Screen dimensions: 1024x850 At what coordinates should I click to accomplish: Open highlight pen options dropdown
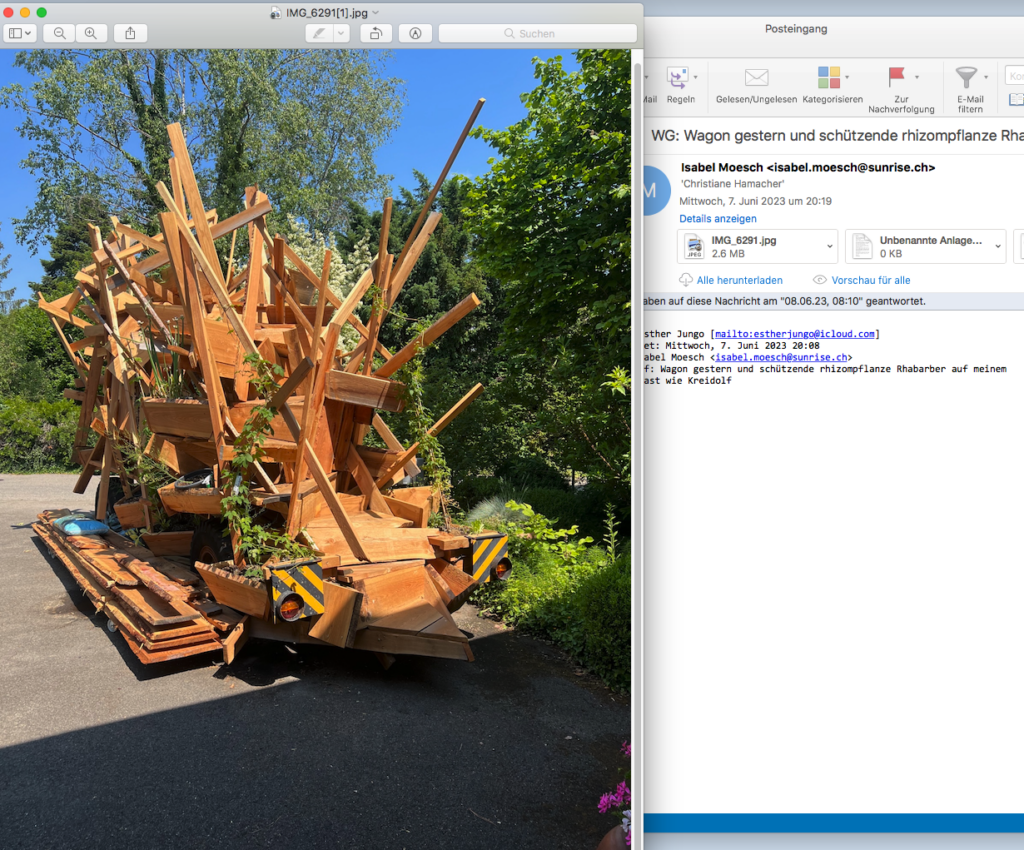click(x=341, y=33)
